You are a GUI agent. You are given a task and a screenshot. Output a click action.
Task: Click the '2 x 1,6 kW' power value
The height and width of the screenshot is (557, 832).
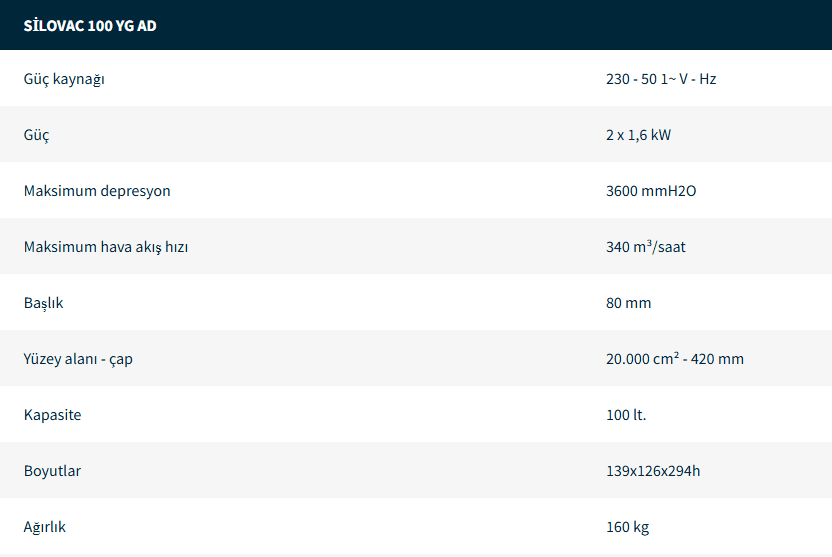(638, 135)
